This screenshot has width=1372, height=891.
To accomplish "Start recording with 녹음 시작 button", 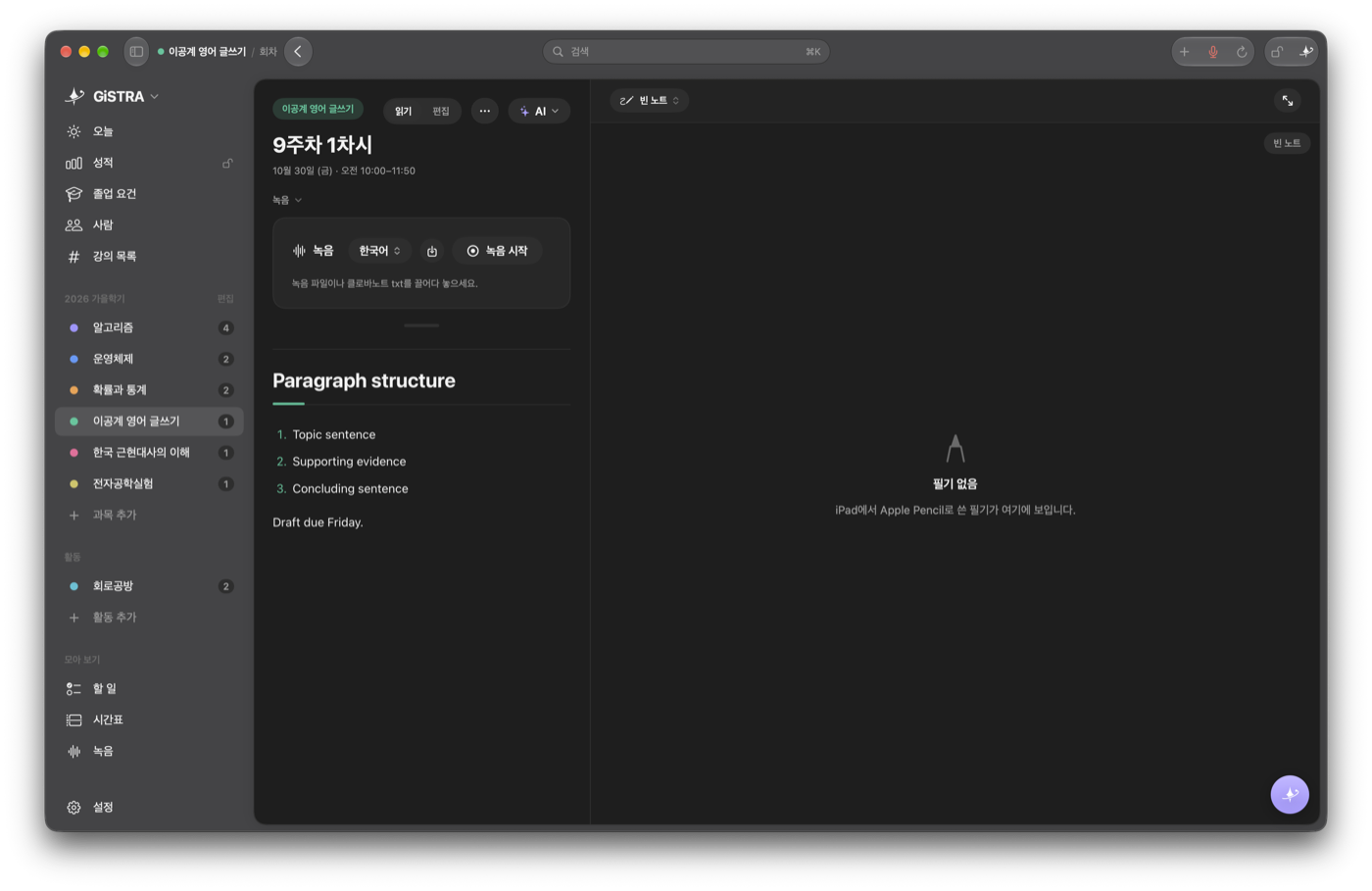I will [x=498, y=251].
